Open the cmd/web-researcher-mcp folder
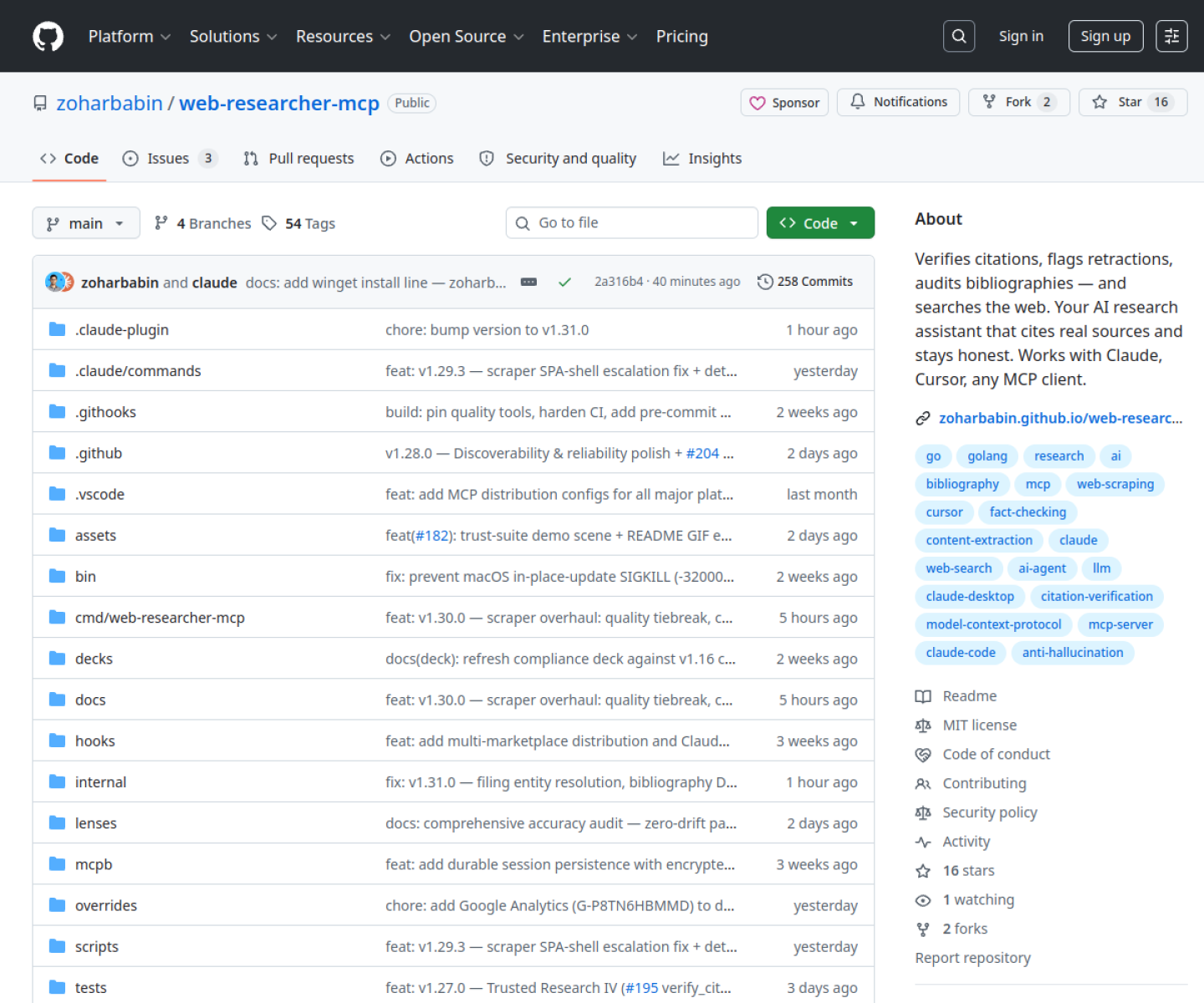This screenshot has height=1003, width=1204. pos(160,618)
